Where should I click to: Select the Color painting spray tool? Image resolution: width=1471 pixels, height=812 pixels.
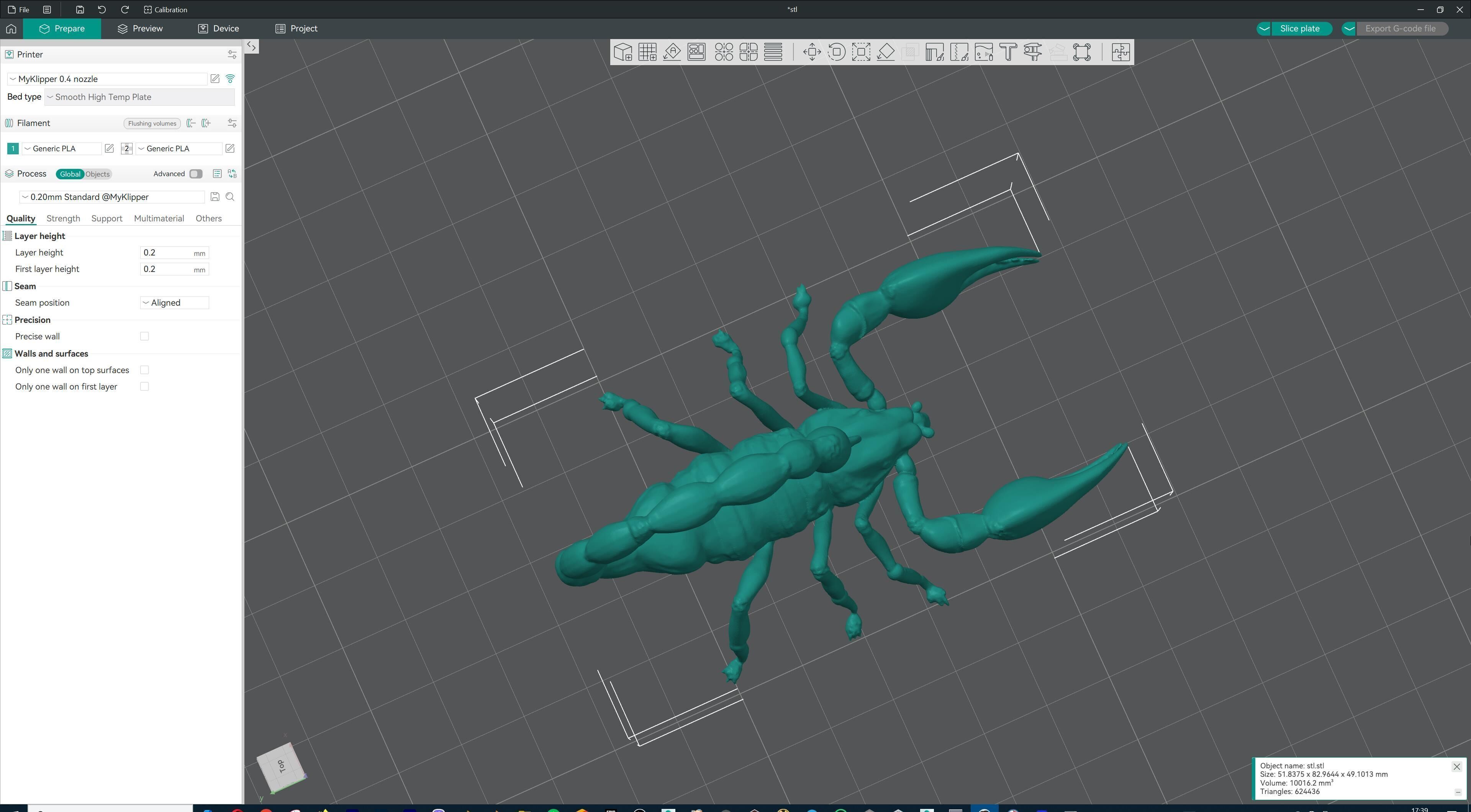tap(984, 52)
